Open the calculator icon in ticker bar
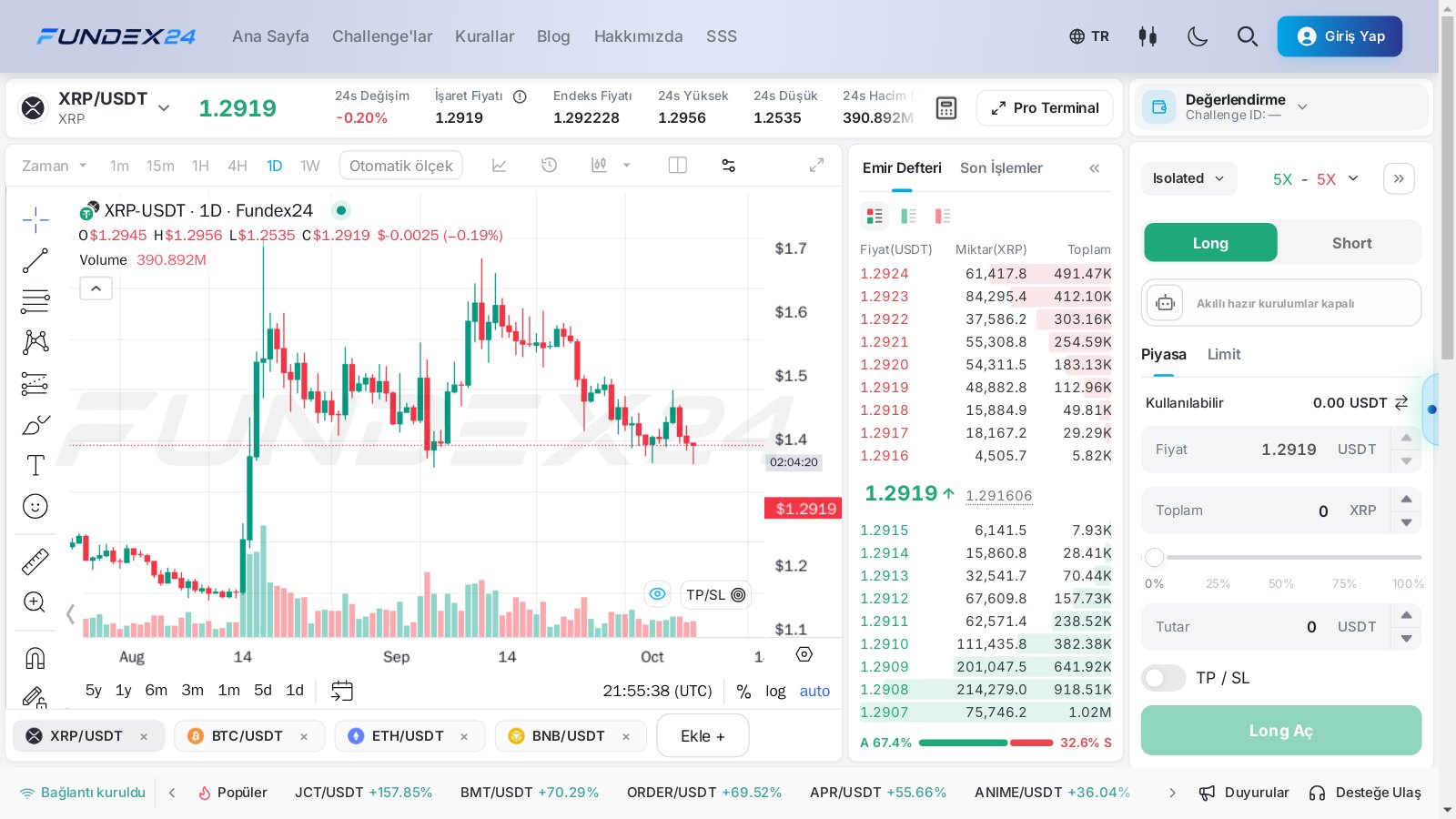The width and height of the screenshot is (1456, 819). point(946,107)
